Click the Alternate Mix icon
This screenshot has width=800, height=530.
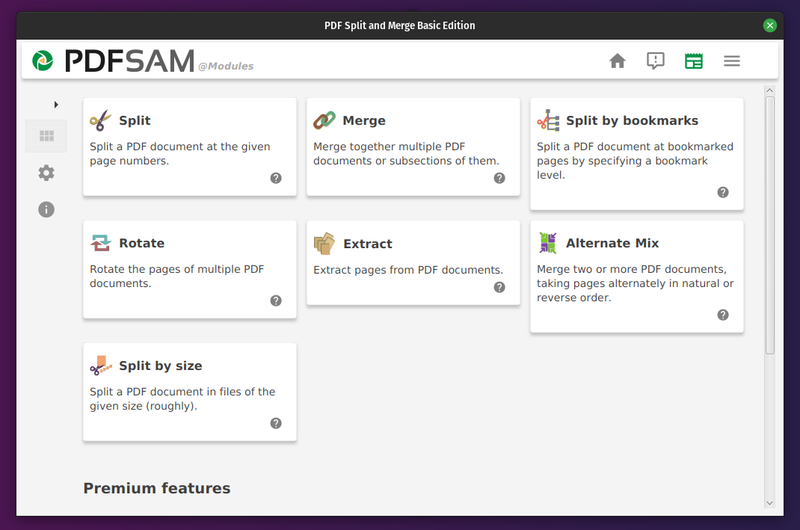pyautogui.click(x=548, y=243)
